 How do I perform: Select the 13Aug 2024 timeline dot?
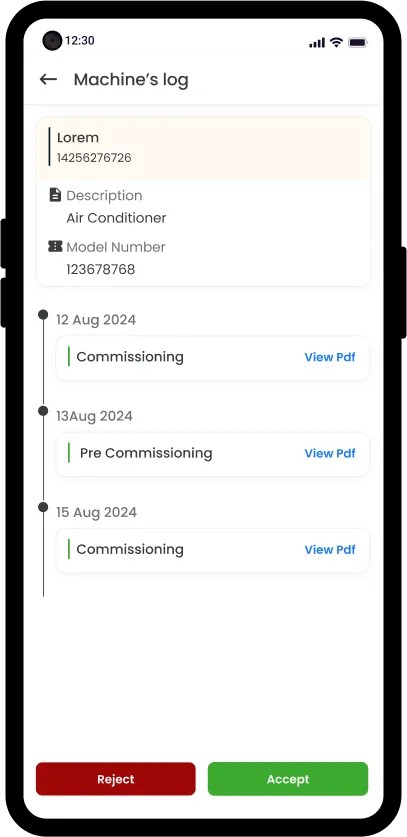coord(43,410)
